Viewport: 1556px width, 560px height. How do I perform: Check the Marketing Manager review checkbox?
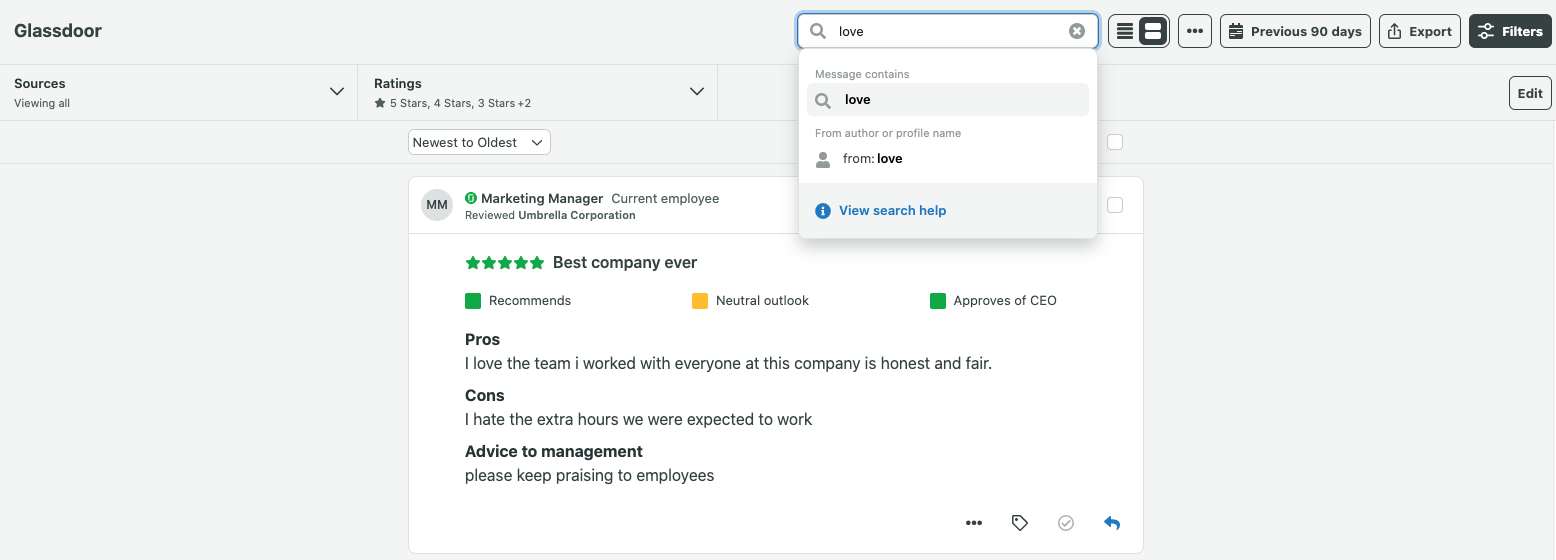tap(1115, 205)
